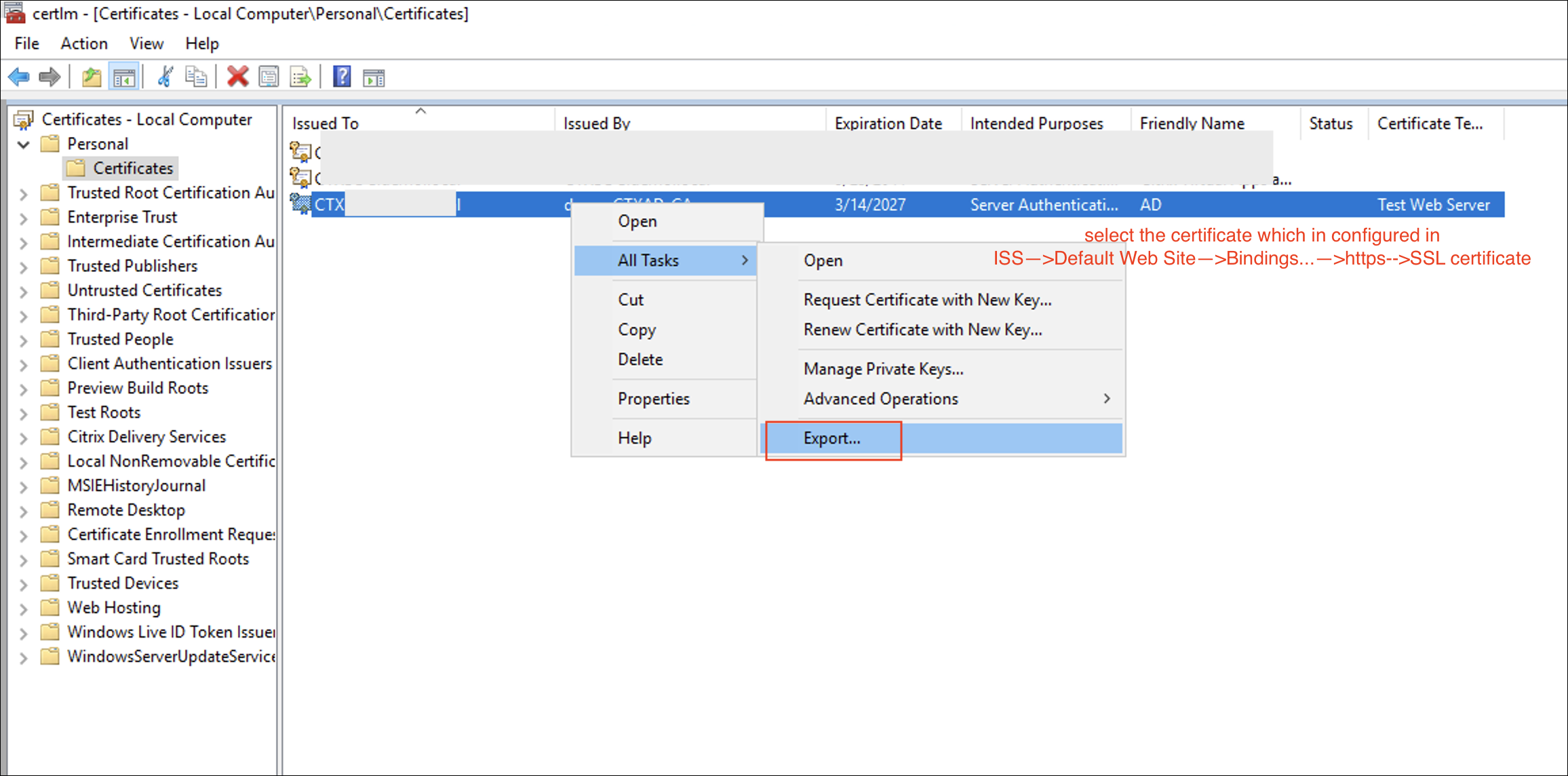
Task: Sort by Expiration Date column header
Action: click(888, 123)
